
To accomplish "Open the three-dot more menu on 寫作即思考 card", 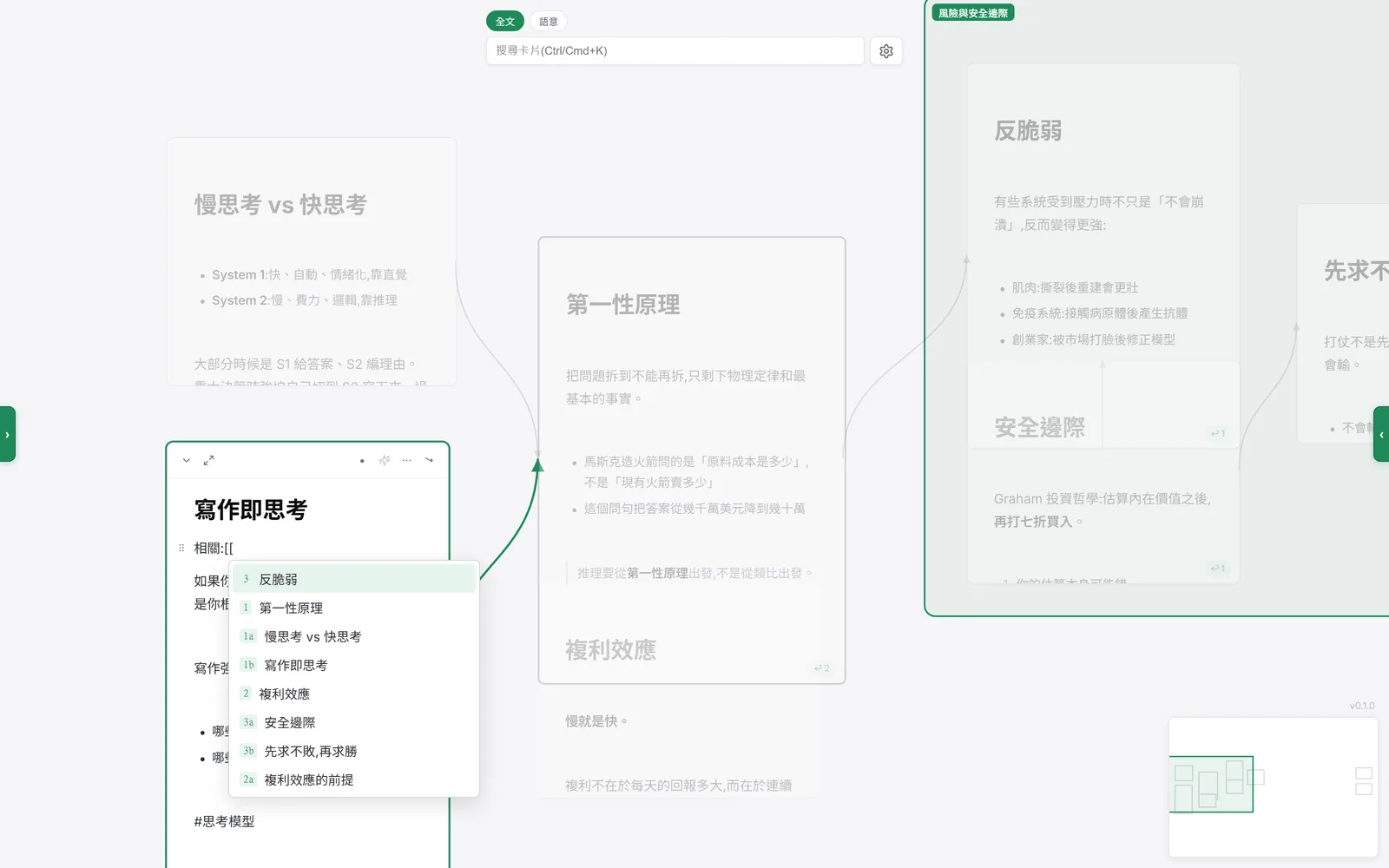I will tap(406, 461).
